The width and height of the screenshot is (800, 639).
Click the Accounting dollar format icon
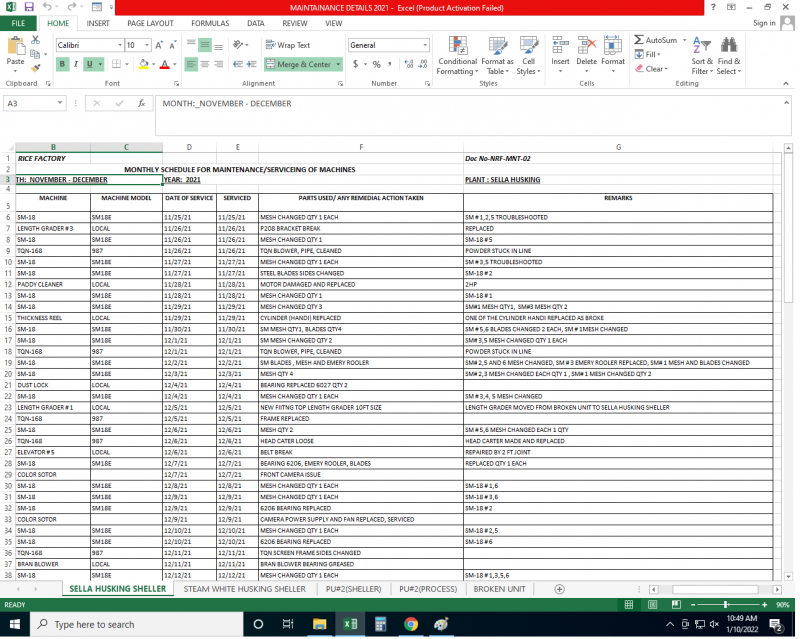pos(356,64)
